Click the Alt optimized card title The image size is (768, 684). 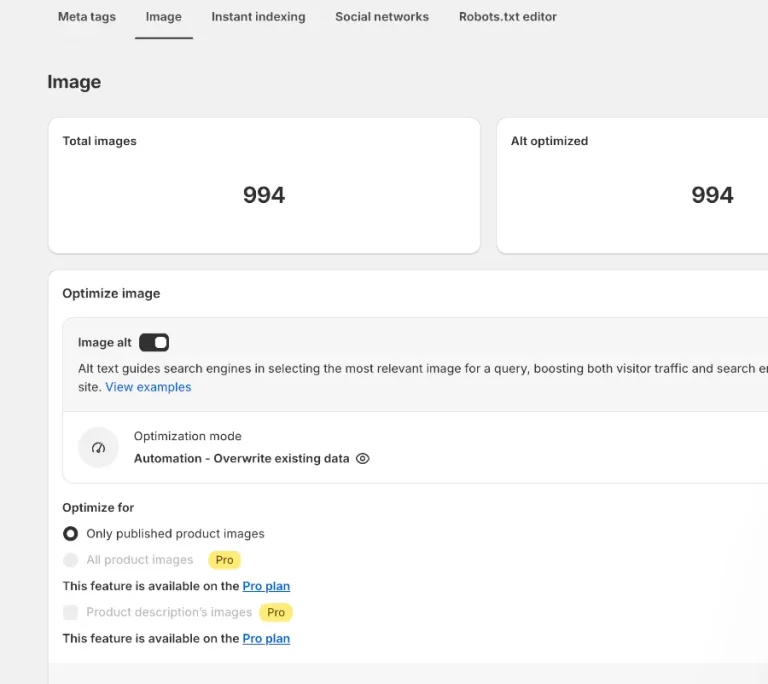pos(549,141)
